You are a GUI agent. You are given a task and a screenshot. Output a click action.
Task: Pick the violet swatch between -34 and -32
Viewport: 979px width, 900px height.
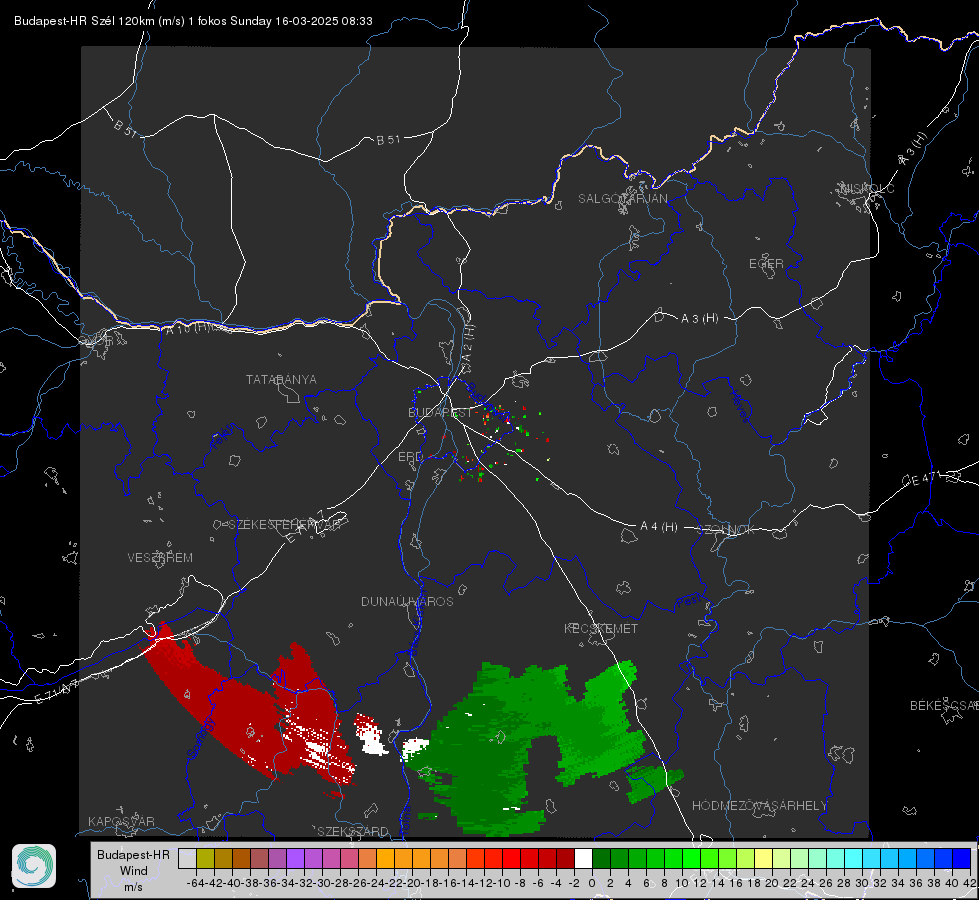tap(295, 859)
